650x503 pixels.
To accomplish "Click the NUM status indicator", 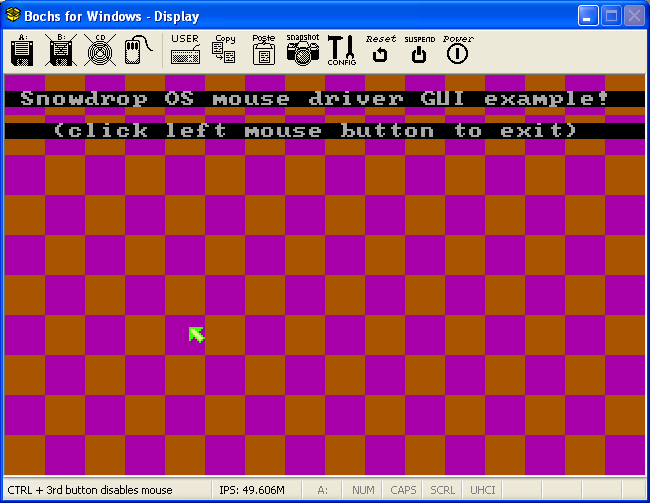I will (x=363, y=490).
